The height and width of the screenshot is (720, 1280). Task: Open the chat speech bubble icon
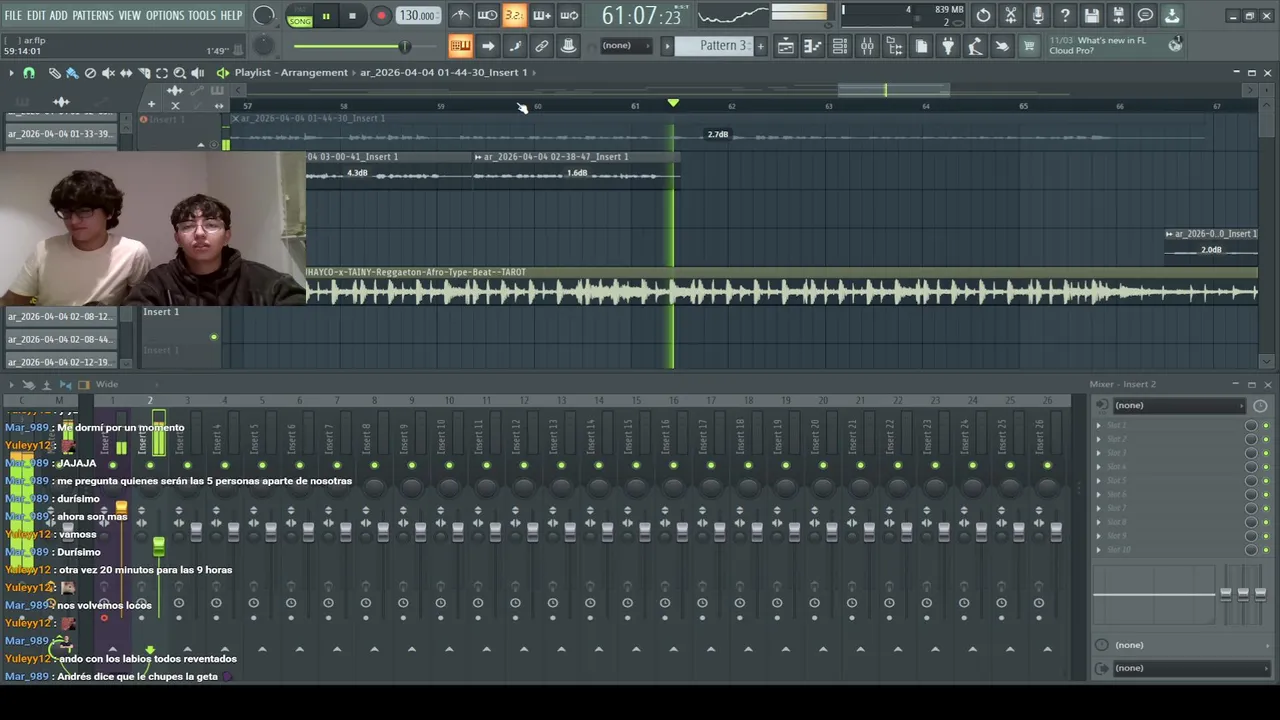1146,15
